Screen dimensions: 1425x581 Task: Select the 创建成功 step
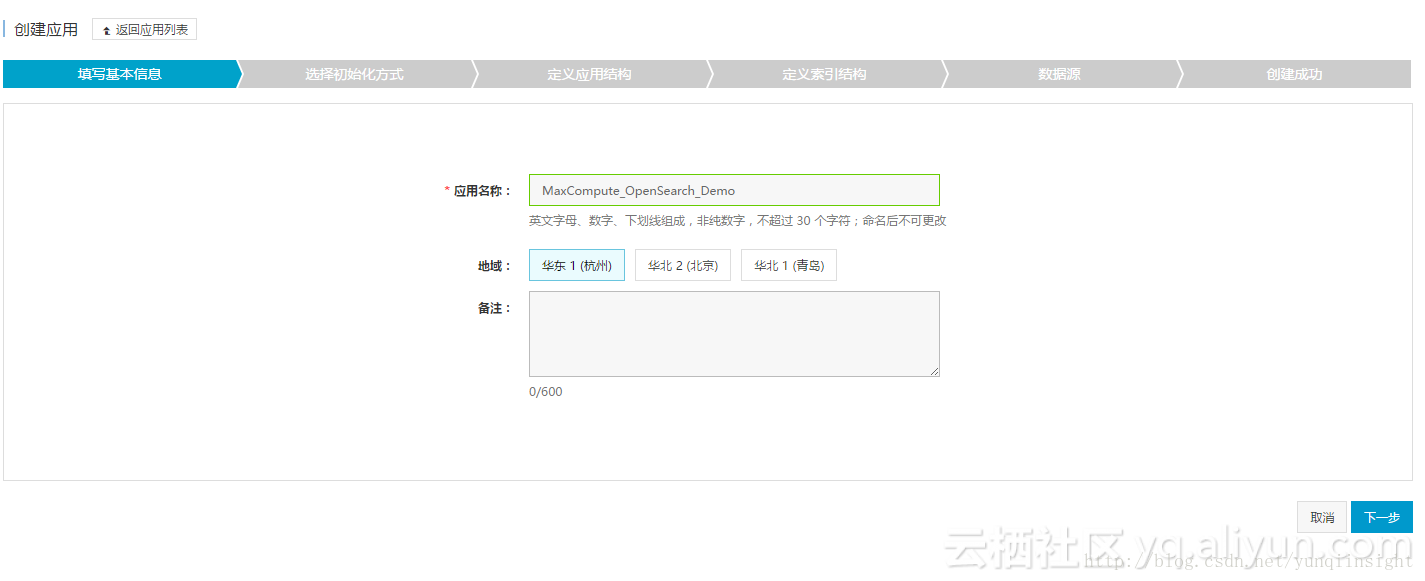click(1295, 74)
